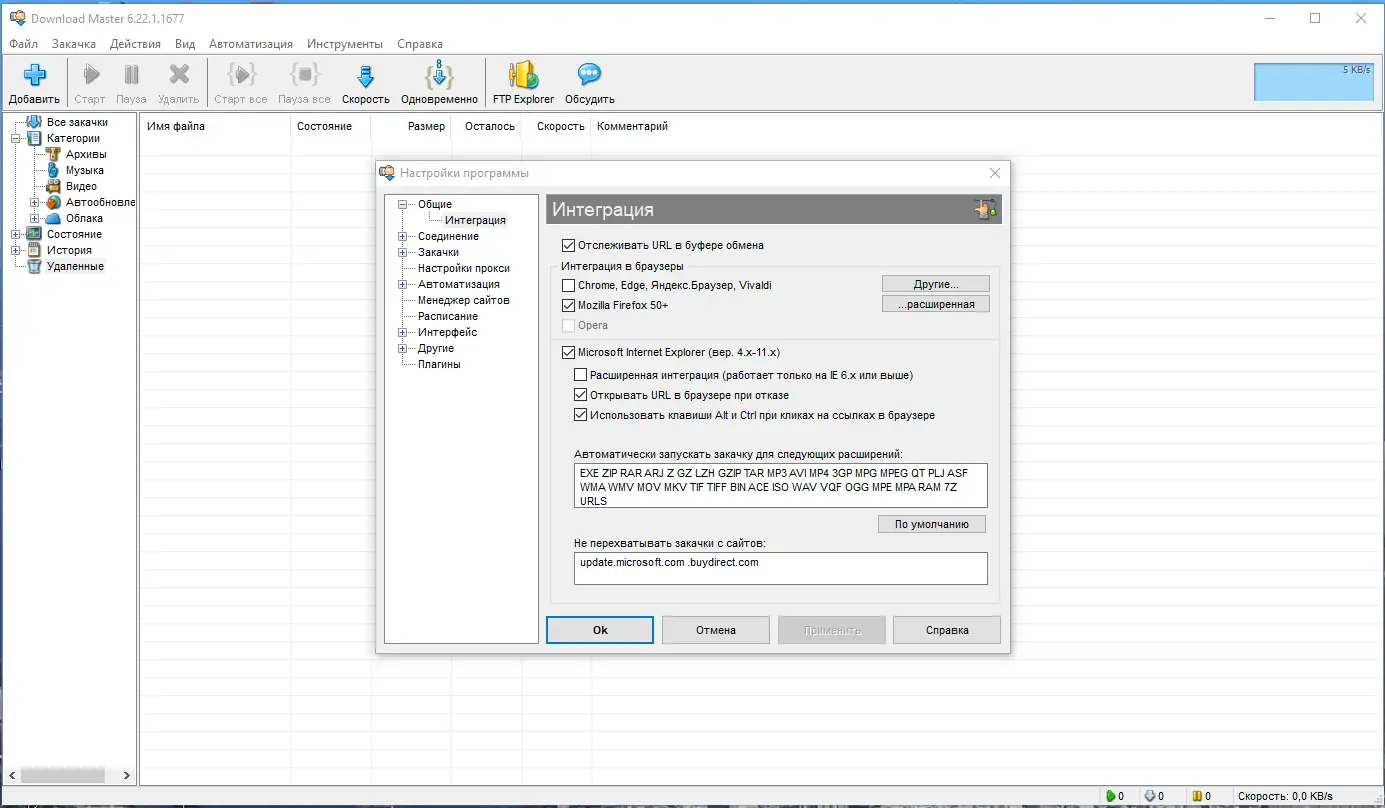Viewport: 1385px width, 808px height.
Task: Open the Инструменты menu
Action: [x=345, y=44]
